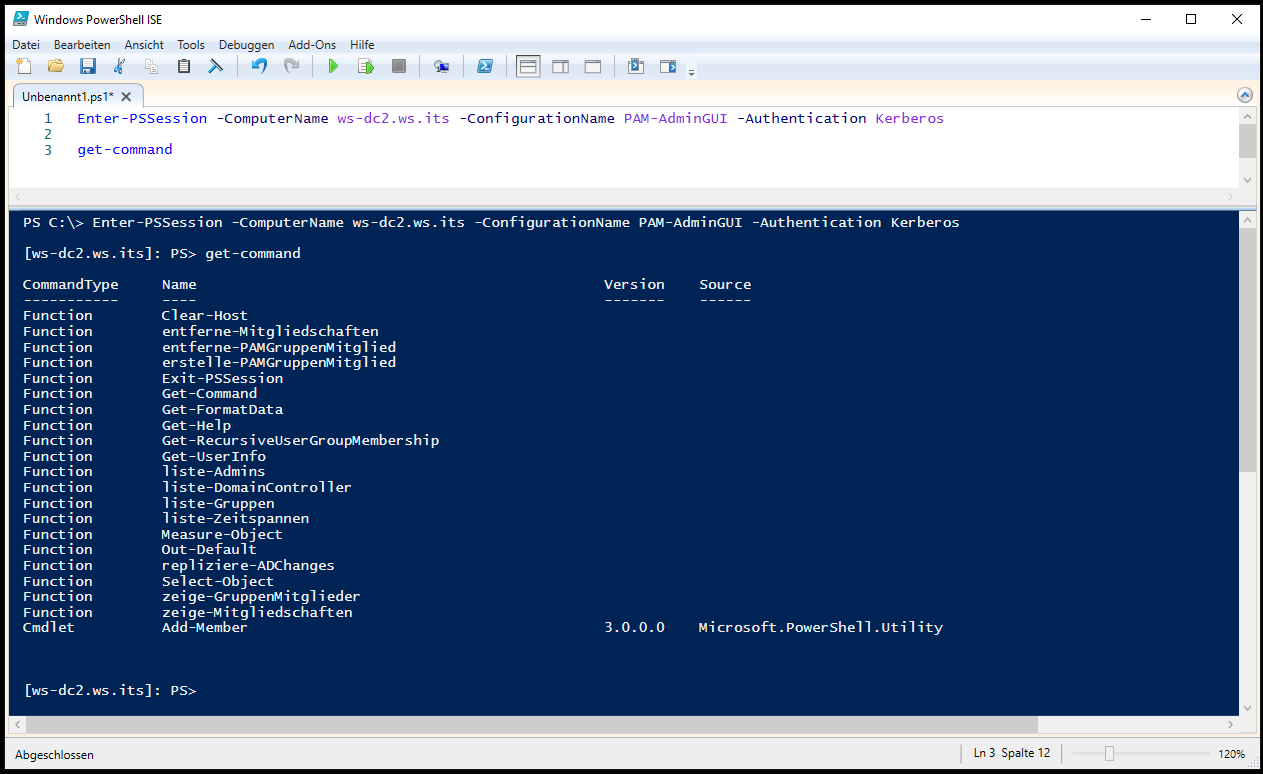Viewport: 1263px width, 774px height.
Task: Paste from clipboard toolbar icon
Action: (184, 67)
